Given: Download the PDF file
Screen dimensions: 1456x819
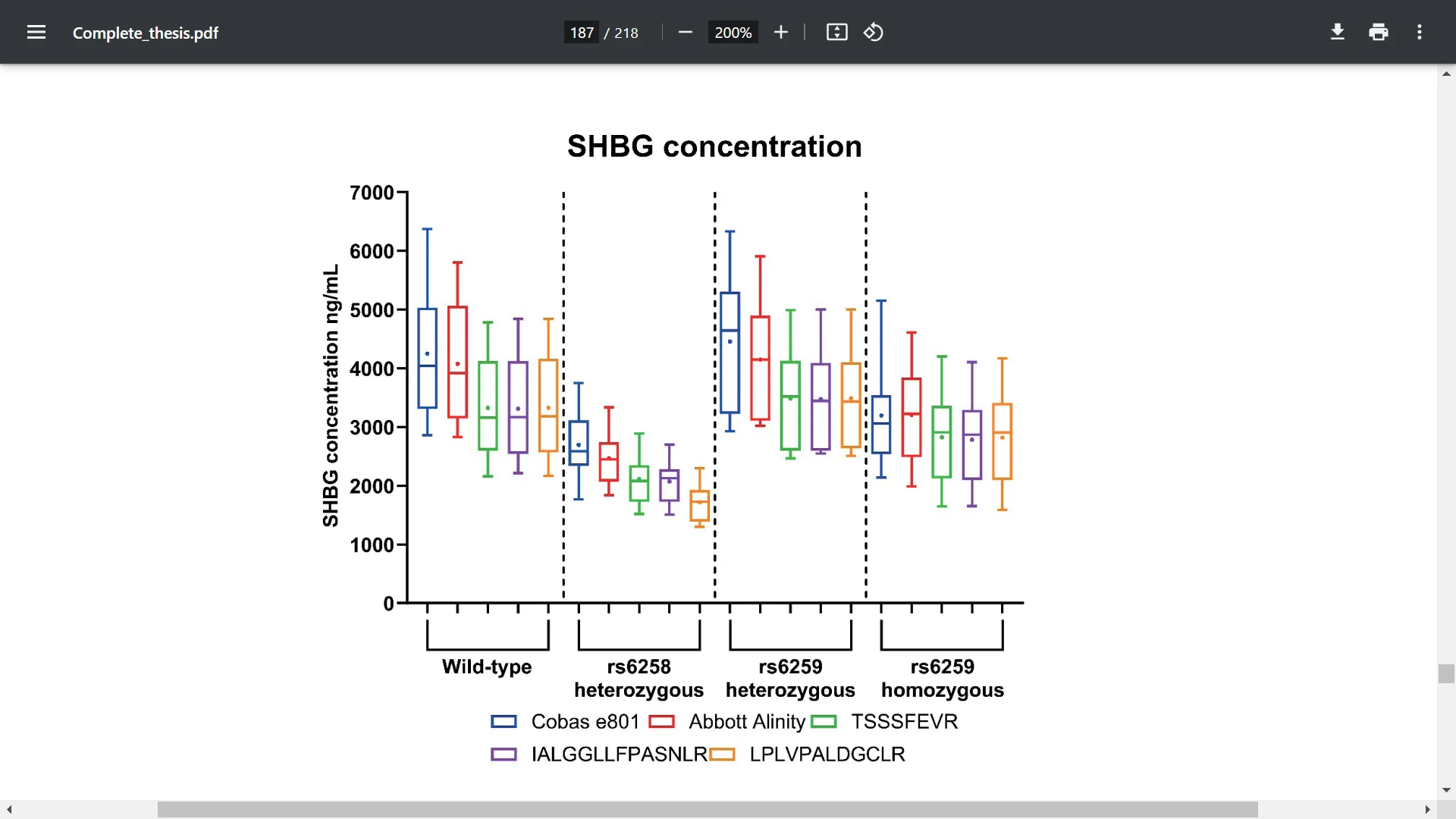Looking at the screenshot, I should click(x=1338, y=33).
